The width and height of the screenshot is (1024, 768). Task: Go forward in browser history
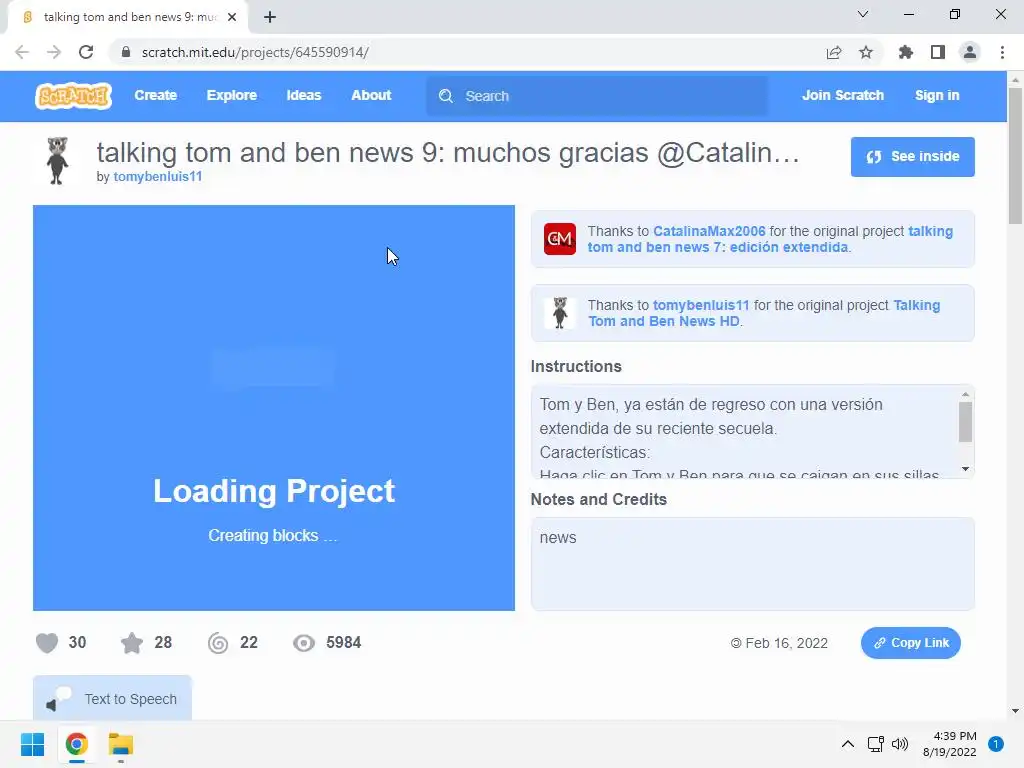click(54, 52)
